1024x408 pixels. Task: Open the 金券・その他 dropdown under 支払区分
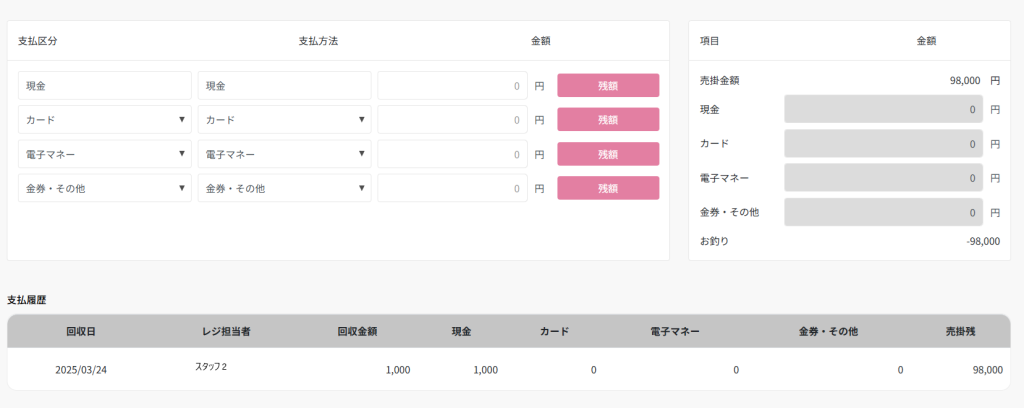[104, 188]
